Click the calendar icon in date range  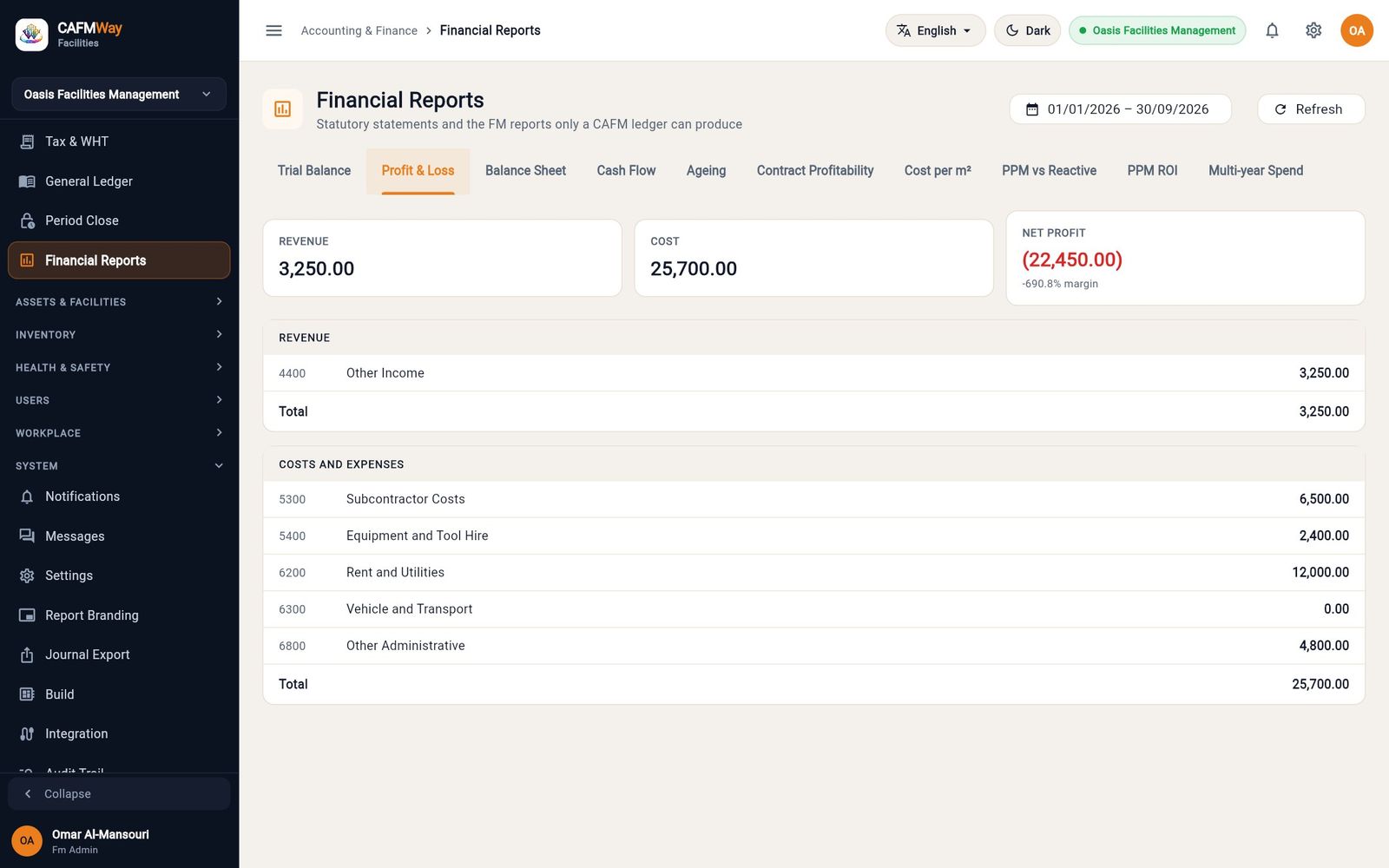click(1032, 109)
